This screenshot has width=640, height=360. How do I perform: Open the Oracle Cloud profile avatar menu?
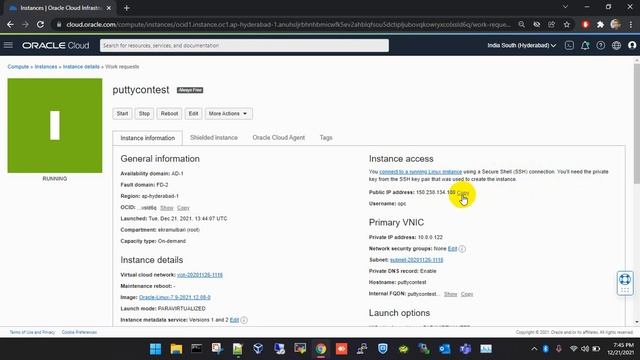point(632,45)
